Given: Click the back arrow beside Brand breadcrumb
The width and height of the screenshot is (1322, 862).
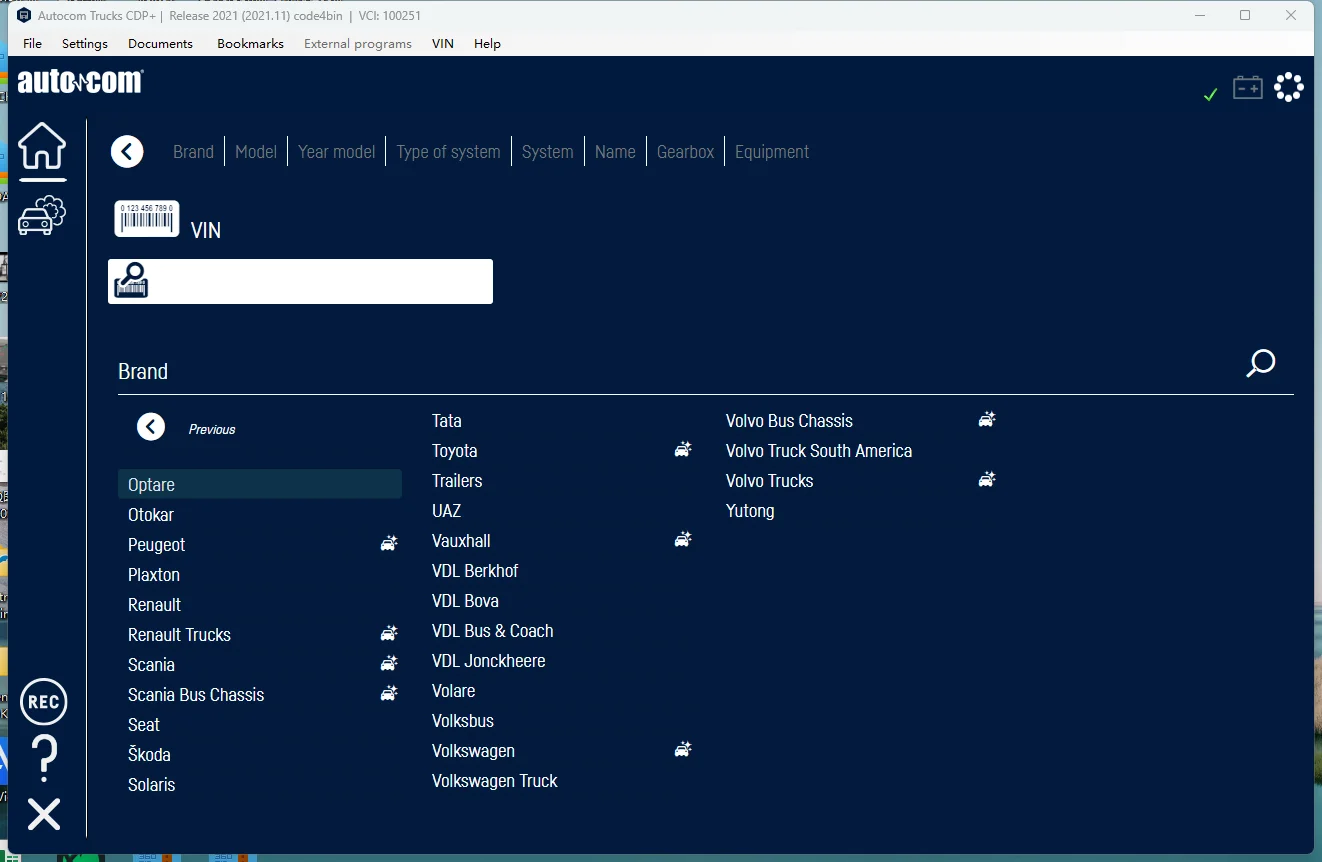Looking at the screenshot, I should click(127, 152).
